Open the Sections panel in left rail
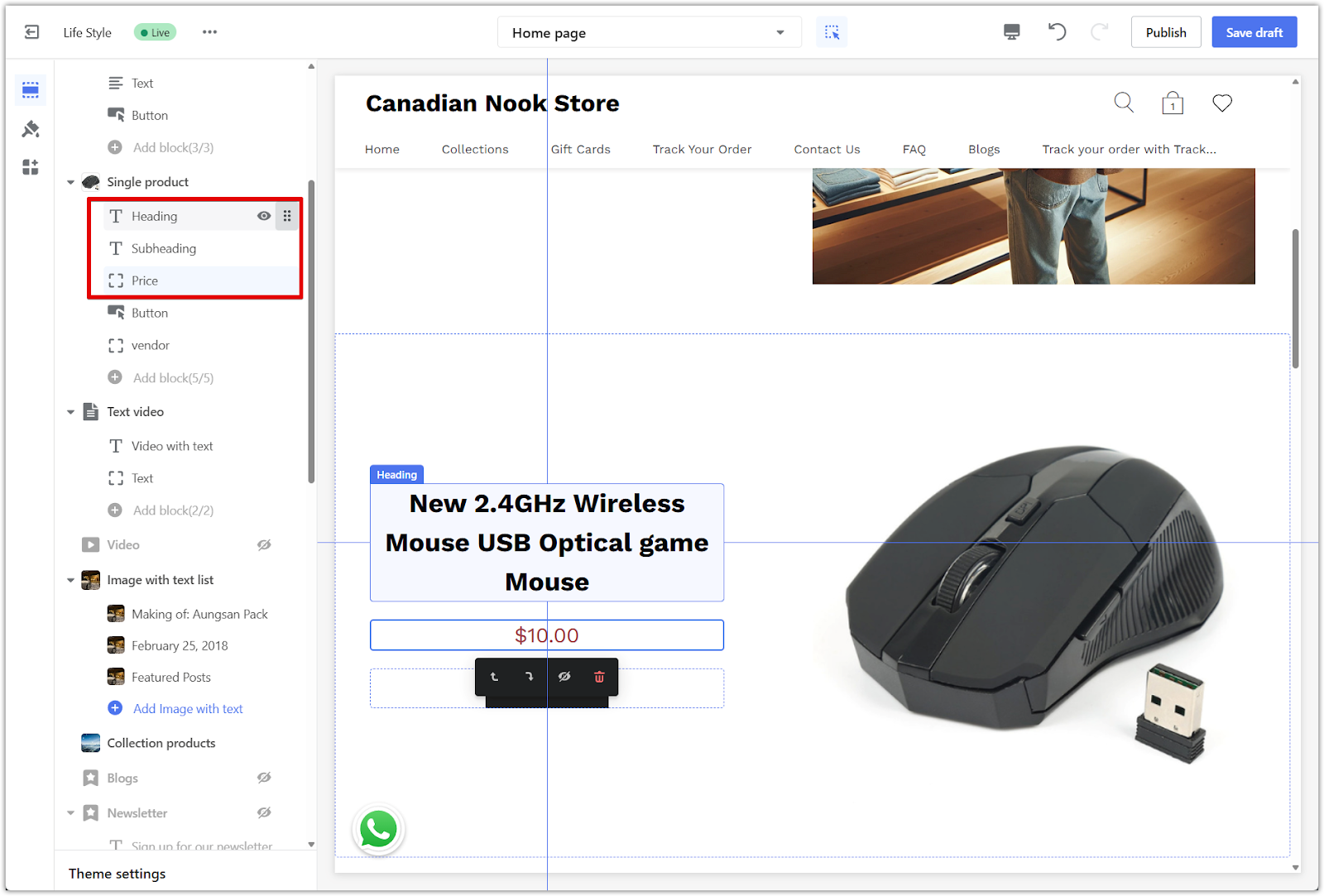This screenshot has height=896, width=1324. pyautogui.click(x=31, y=89)
